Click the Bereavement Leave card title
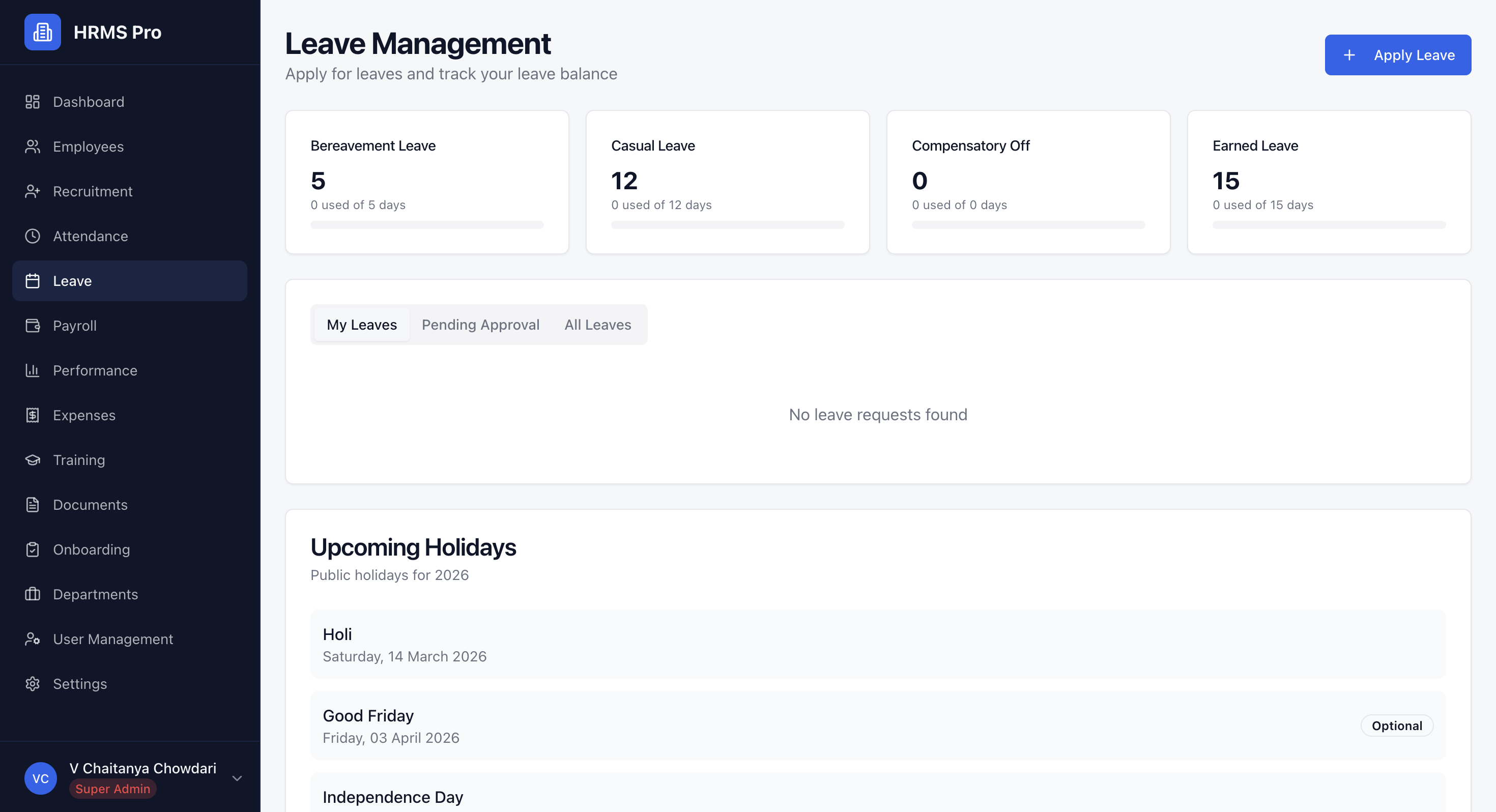 click(373, 145)
